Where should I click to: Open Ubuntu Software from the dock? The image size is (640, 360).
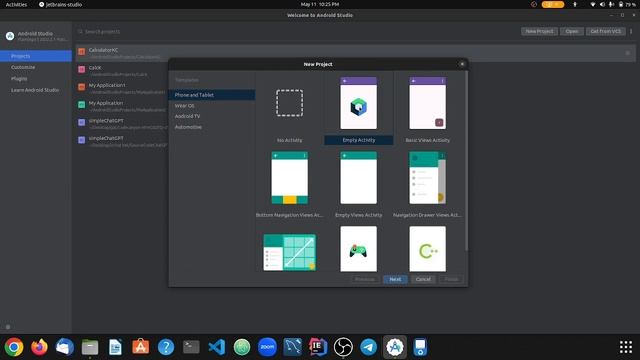tap(140, 347)
